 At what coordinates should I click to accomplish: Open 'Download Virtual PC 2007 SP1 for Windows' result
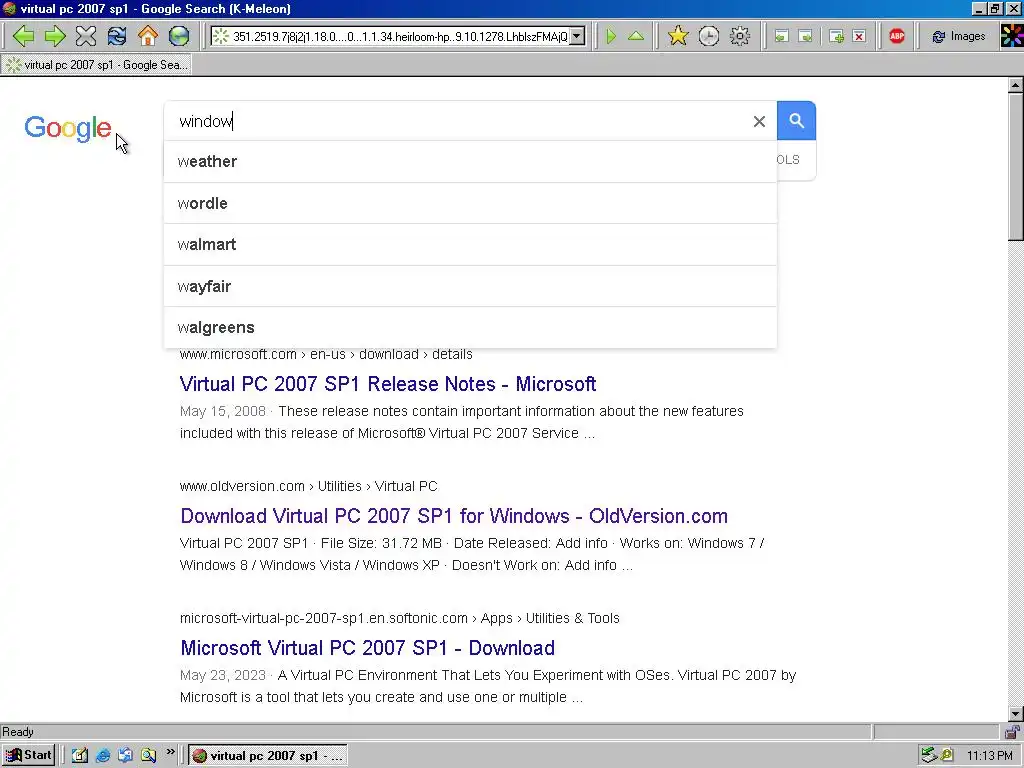(x=454, y=516)
